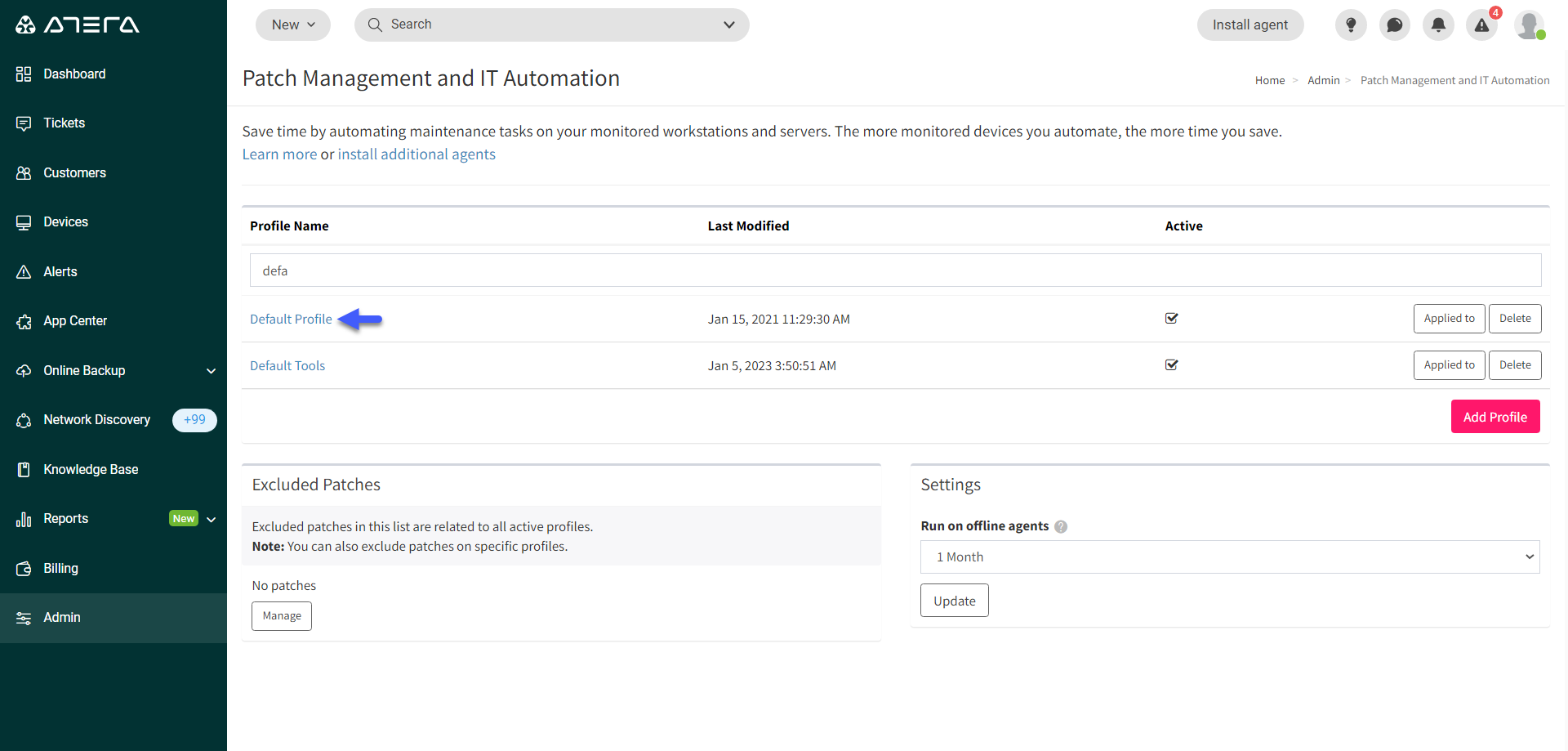The height and width of the screenshot is (751, 1568).
Task: Click the alert triangle icon with badge
Action: [1481, 25]
